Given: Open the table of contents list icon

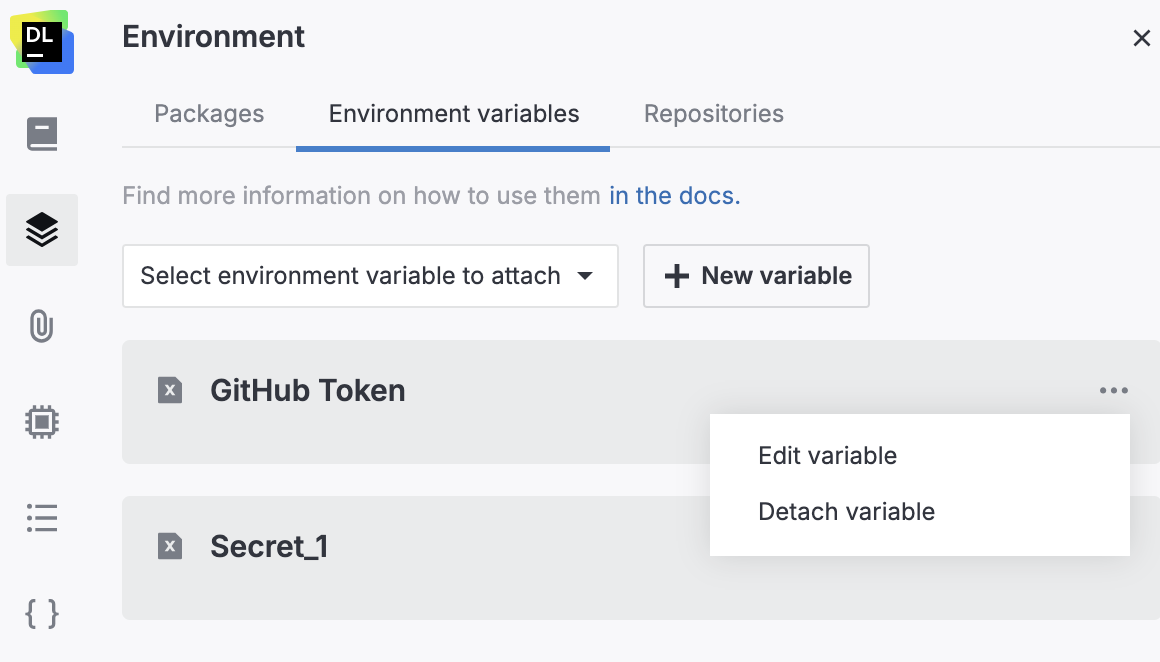Looking at the screenshot, I should 41,518.
